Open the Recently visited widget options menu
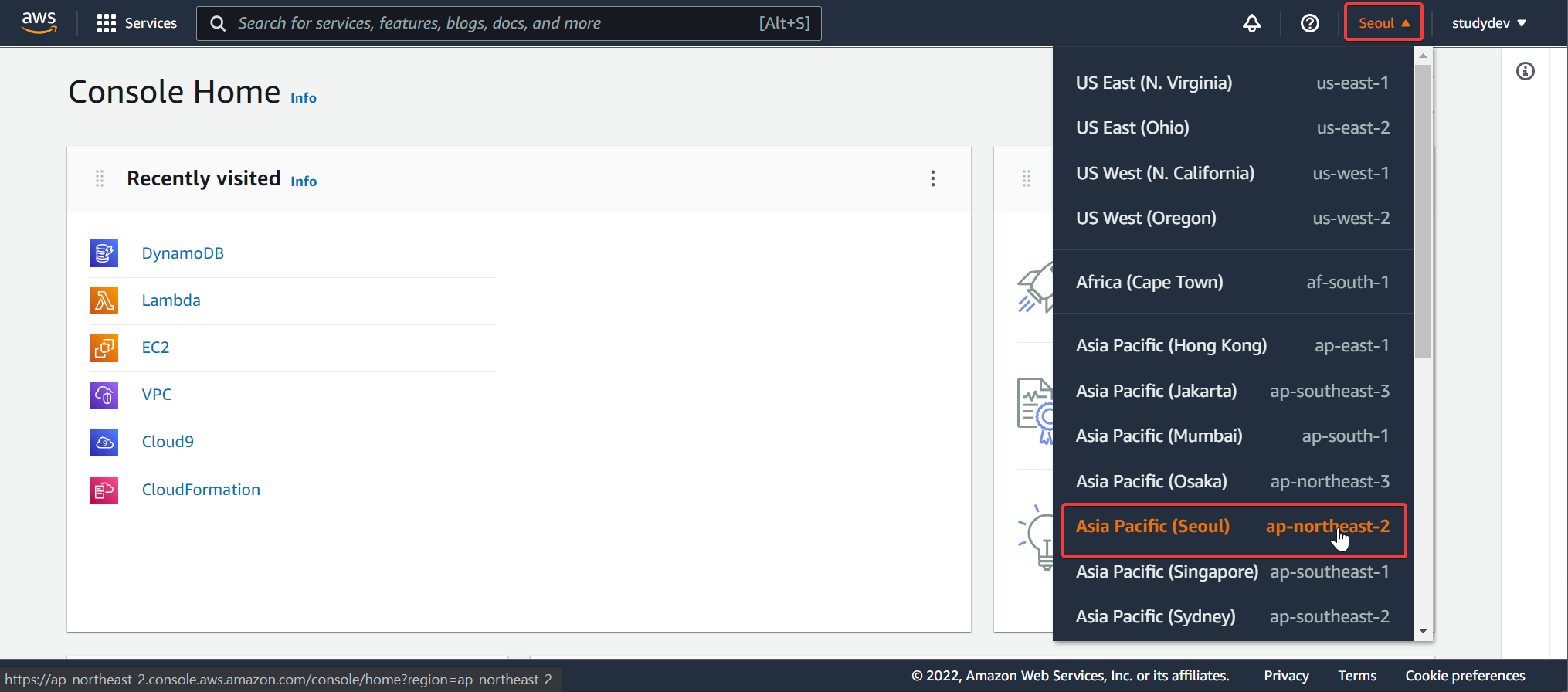1568x692 pixels. pos(933,178)
